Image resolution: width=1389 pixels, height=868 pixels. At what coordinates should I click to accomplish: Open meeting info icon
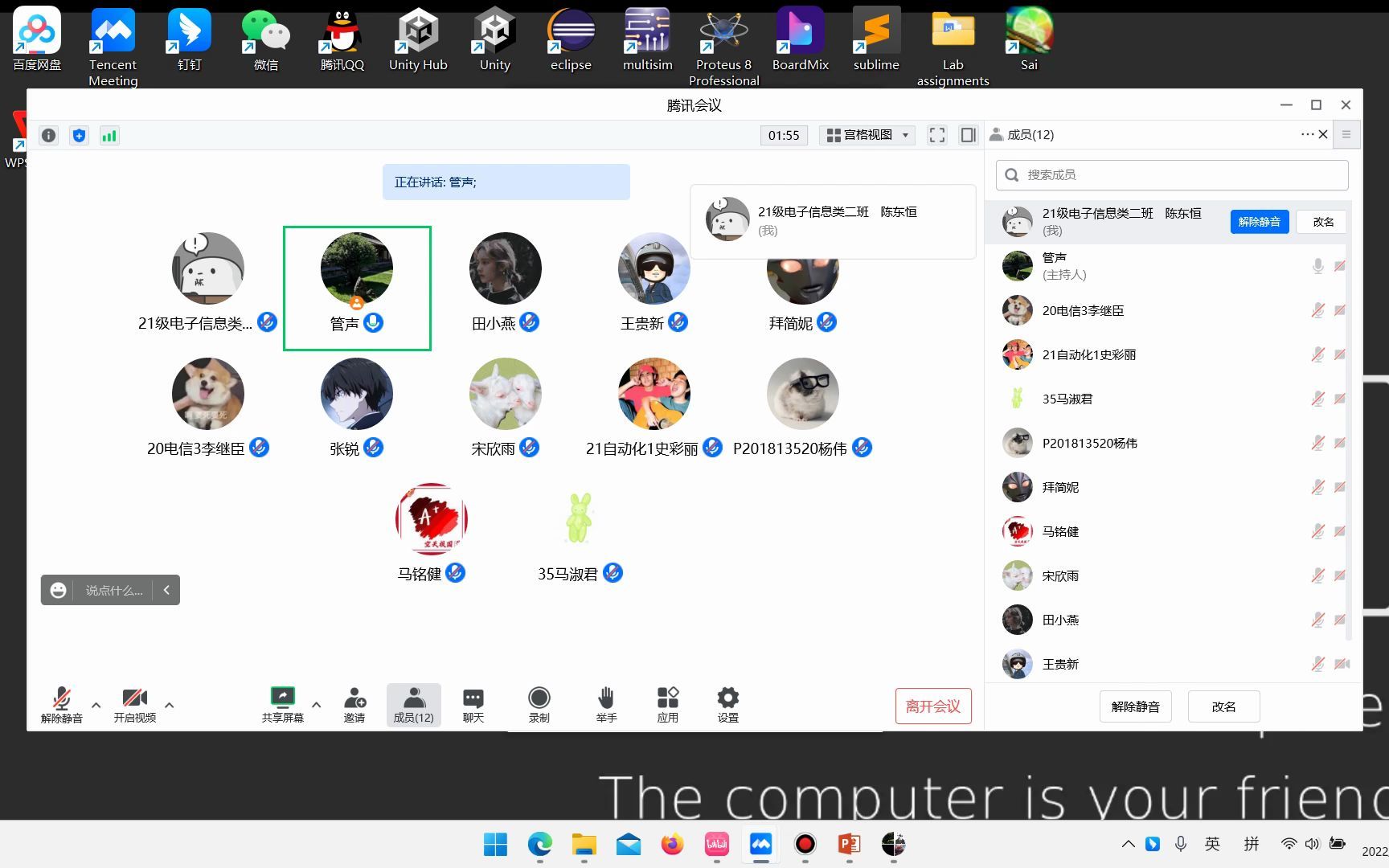click(x=49, y=136)
